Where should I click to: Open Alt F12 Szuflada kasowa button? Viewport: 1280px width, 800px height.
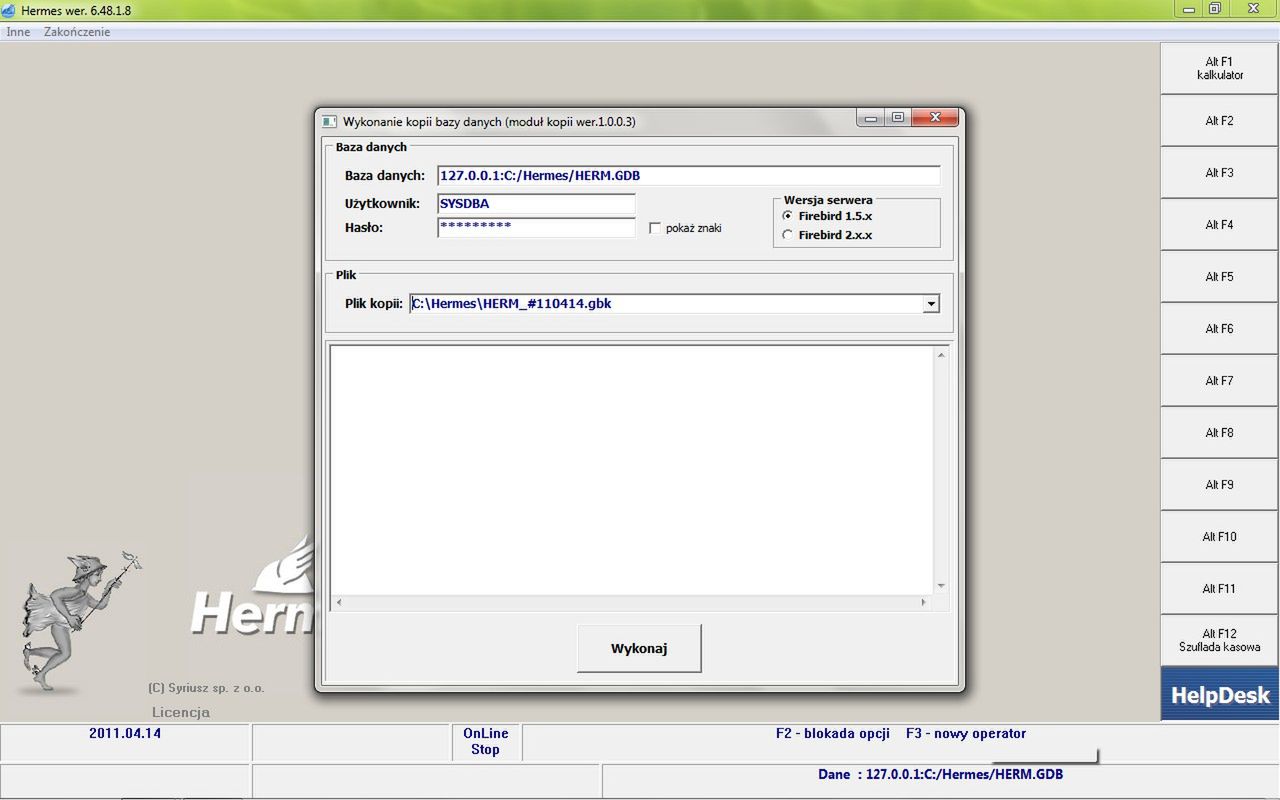1220,640
